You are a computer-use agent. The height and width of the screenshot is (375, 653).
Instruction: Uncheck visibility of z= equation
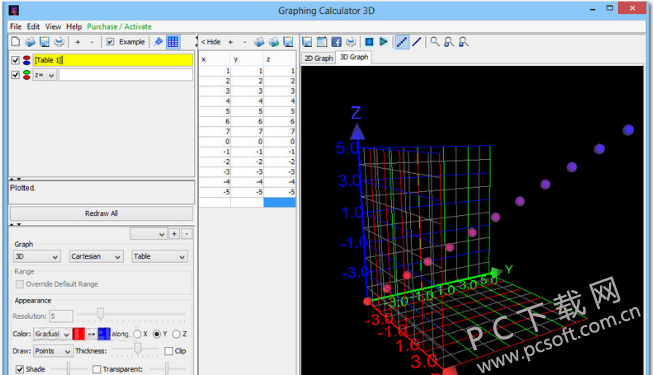coord(15,75)
